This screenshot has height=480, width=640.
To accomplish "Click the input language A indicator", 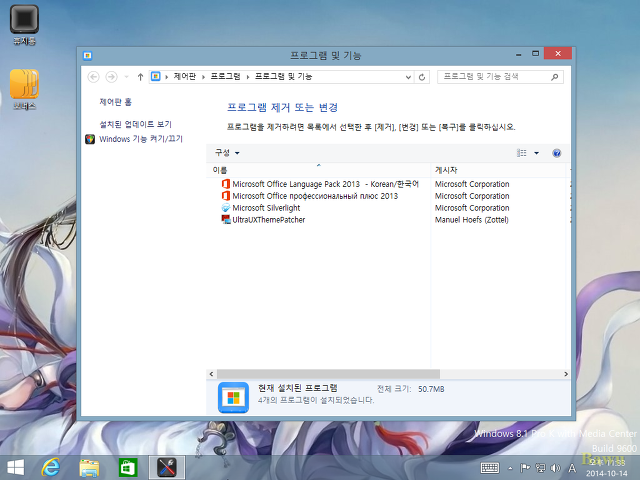I will pyautogui.click(x=572, y=468).
